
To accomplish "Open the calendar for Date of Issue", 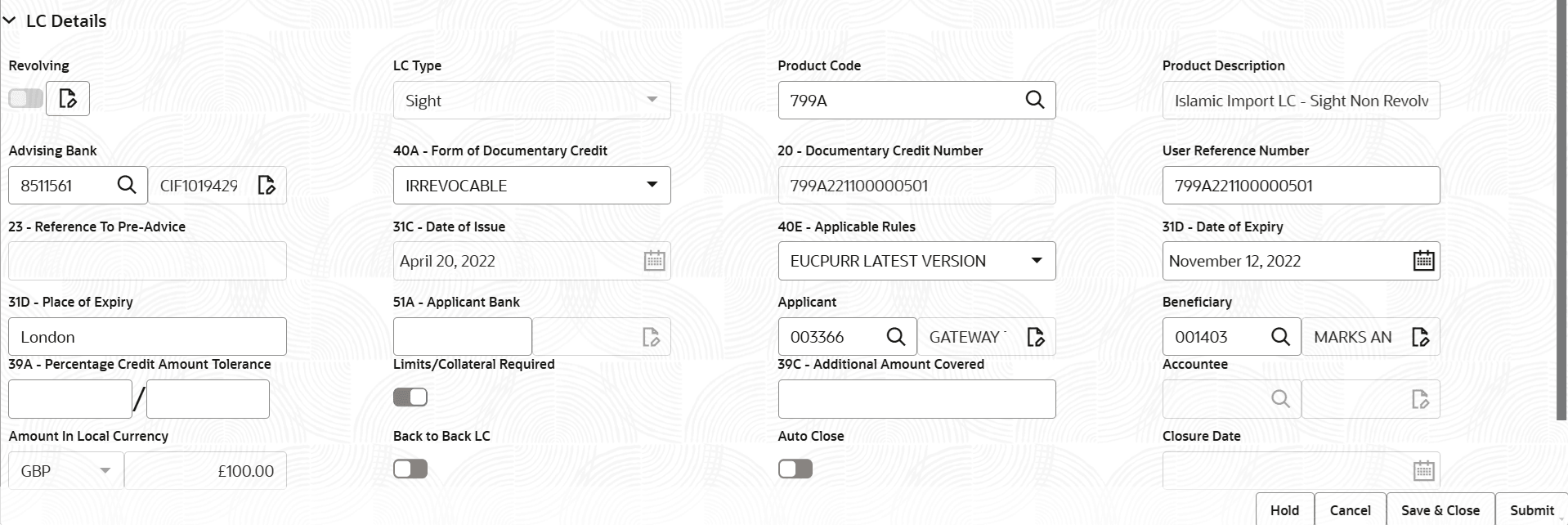I will 653,260.
